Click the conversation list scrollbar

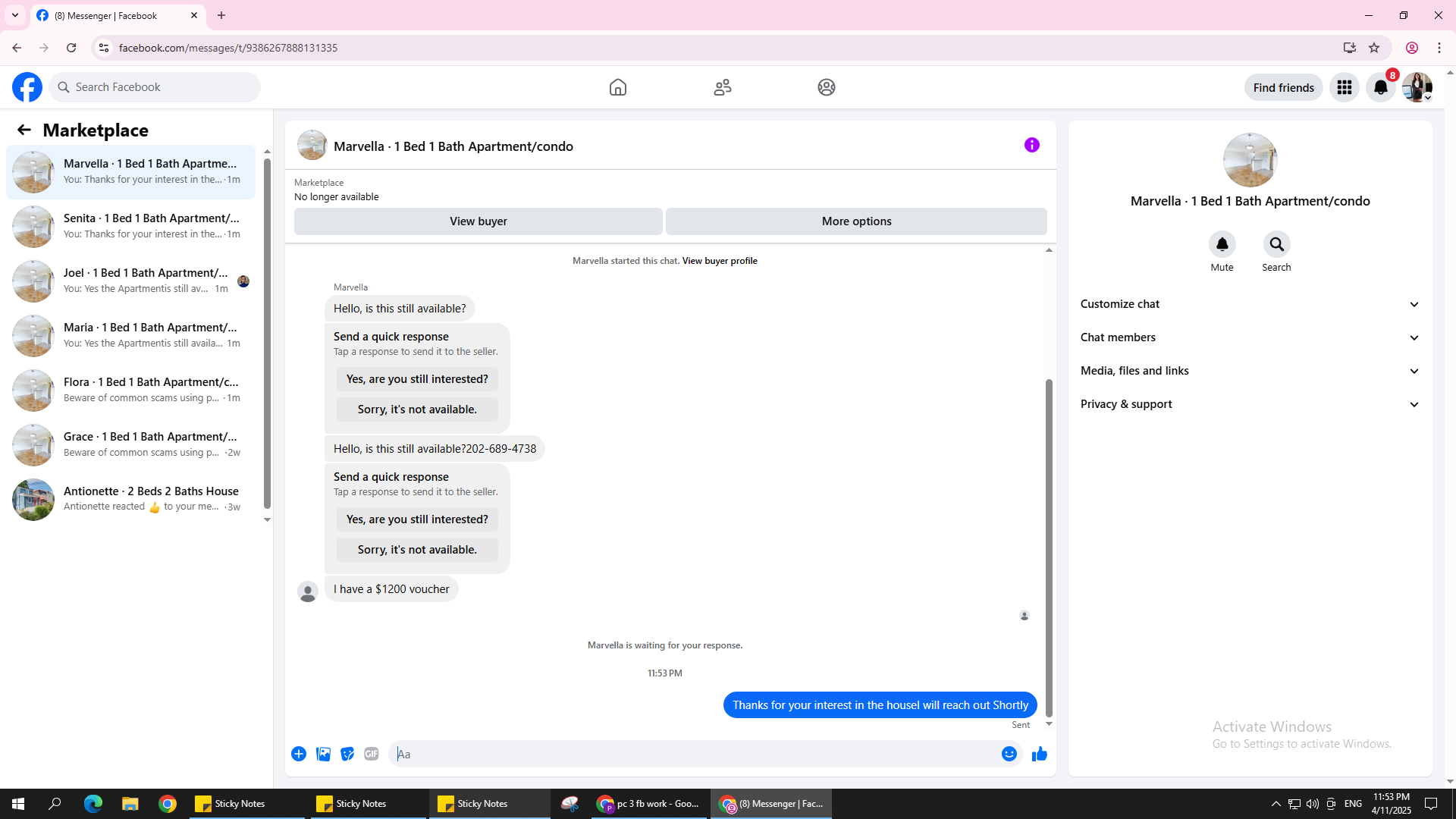pos(267,334)
